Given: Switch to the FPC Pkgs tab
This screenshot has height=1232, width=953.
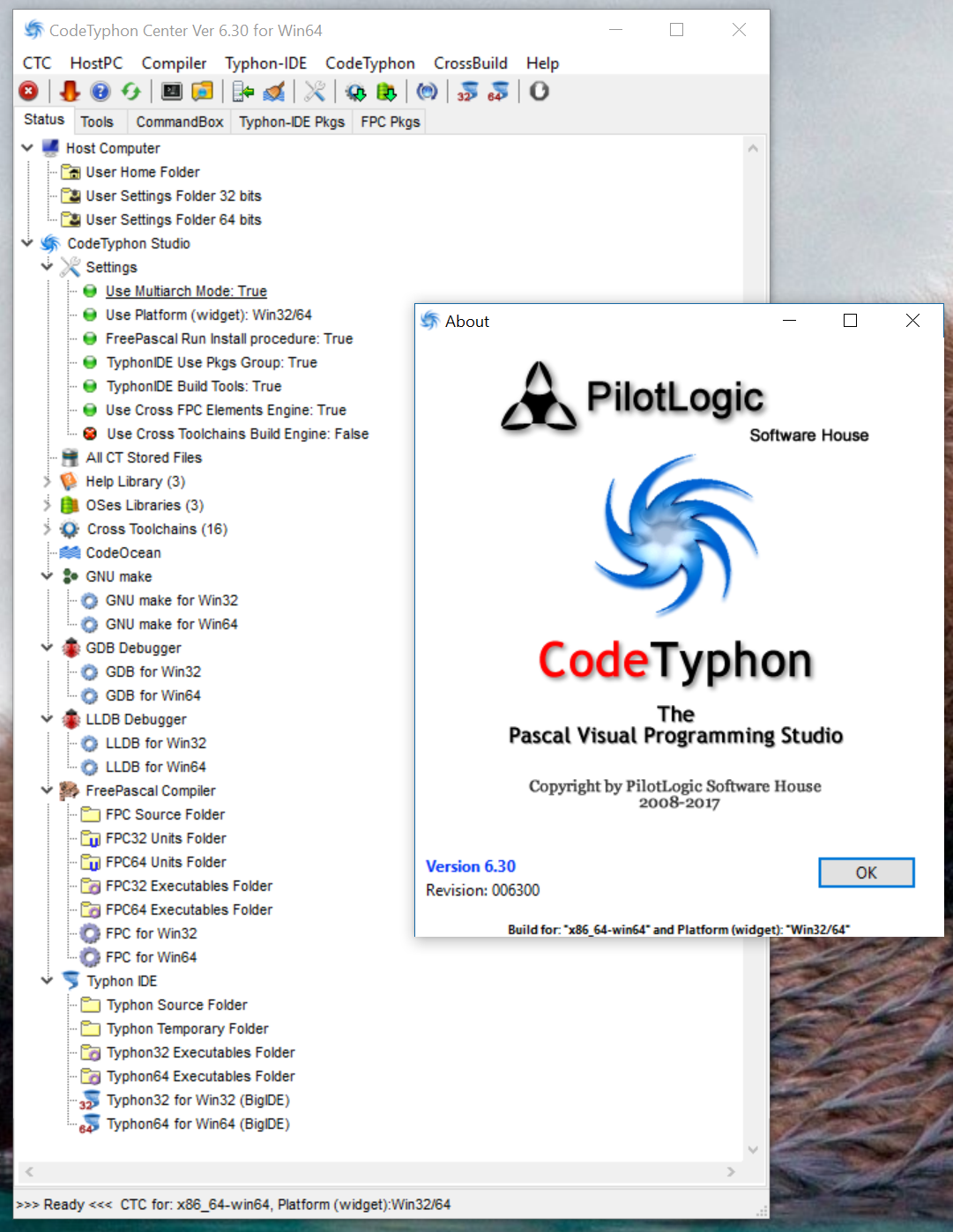Looking at the screenshot, I should (390, 122).
